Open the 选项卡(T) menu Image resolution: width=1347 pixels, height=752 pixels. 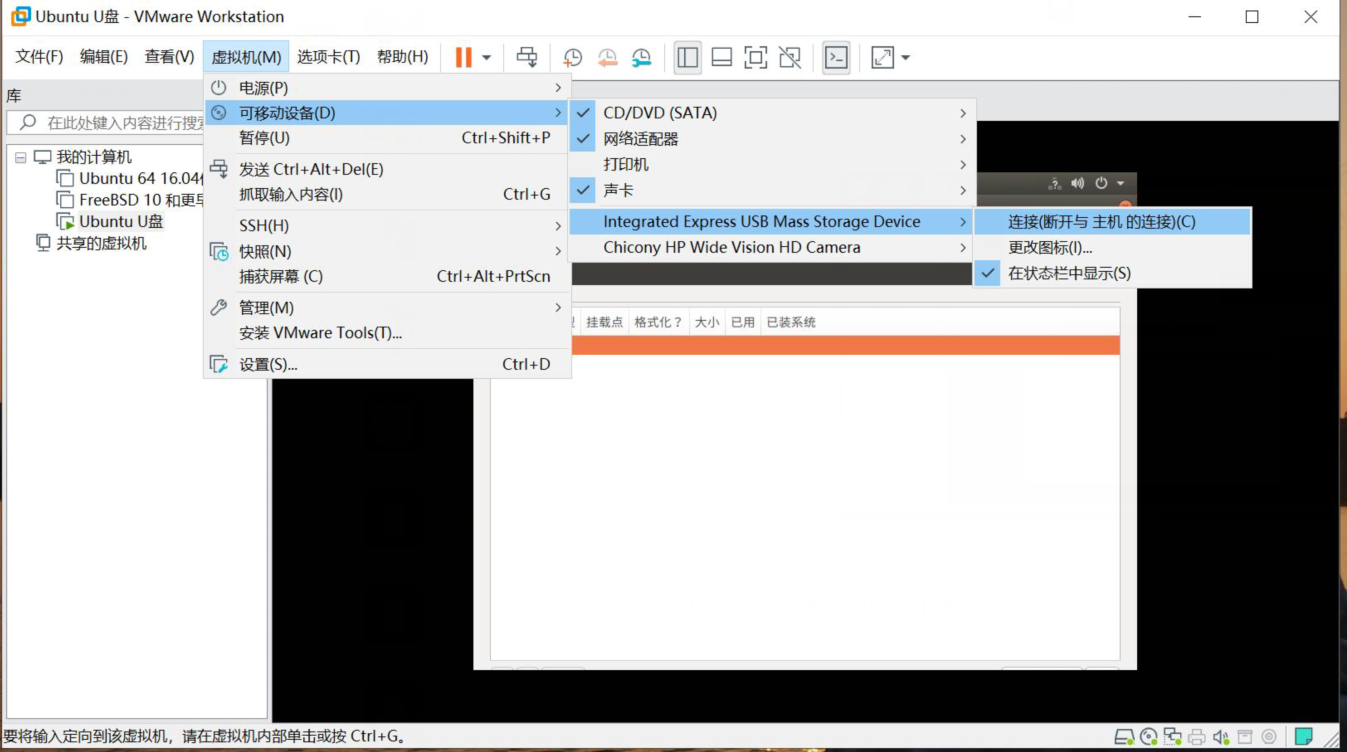[329, 57]
